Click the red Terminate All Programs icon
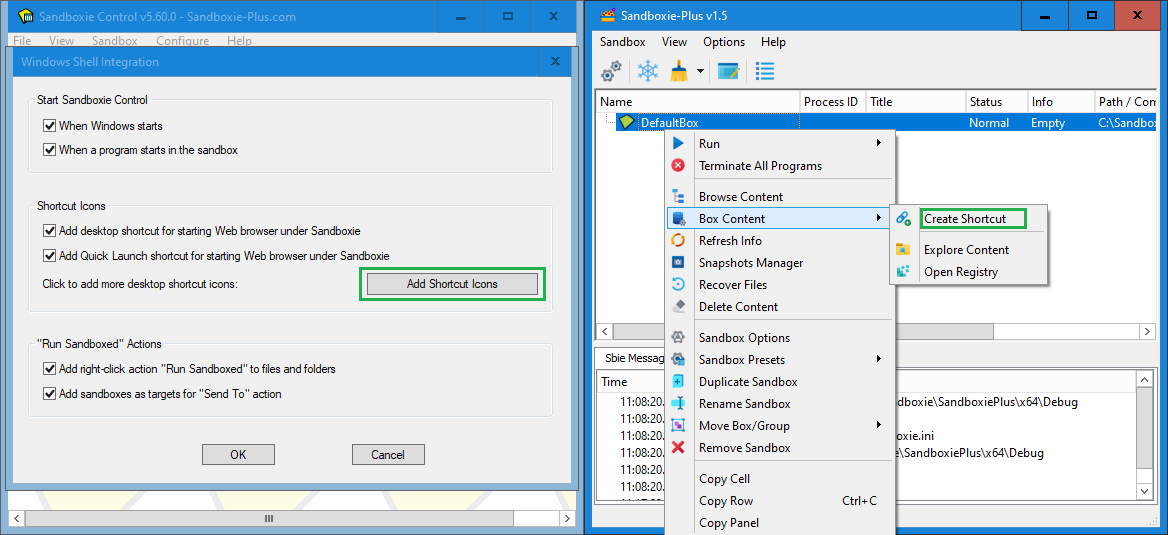Image resolution: width=1168 pixels, height=535 pixels. (x=679, y=166)
